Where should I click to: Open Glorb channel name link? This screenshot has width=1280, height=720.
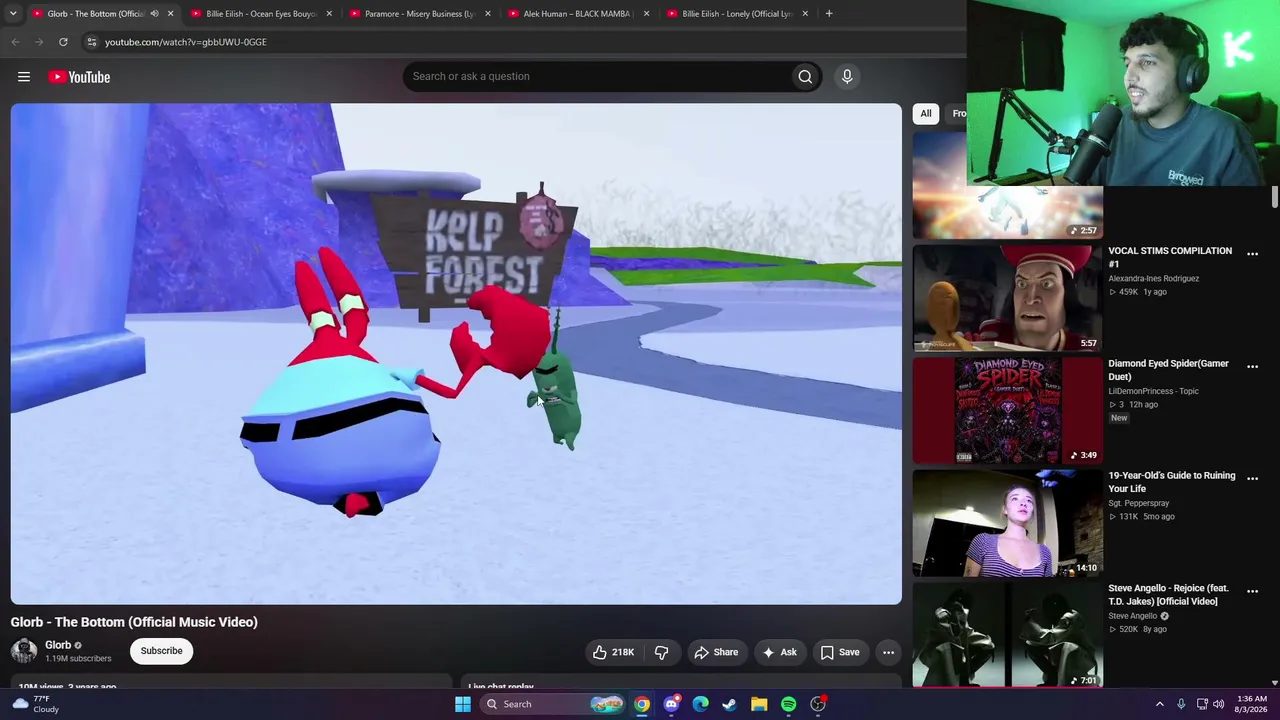tap(58, 645)
